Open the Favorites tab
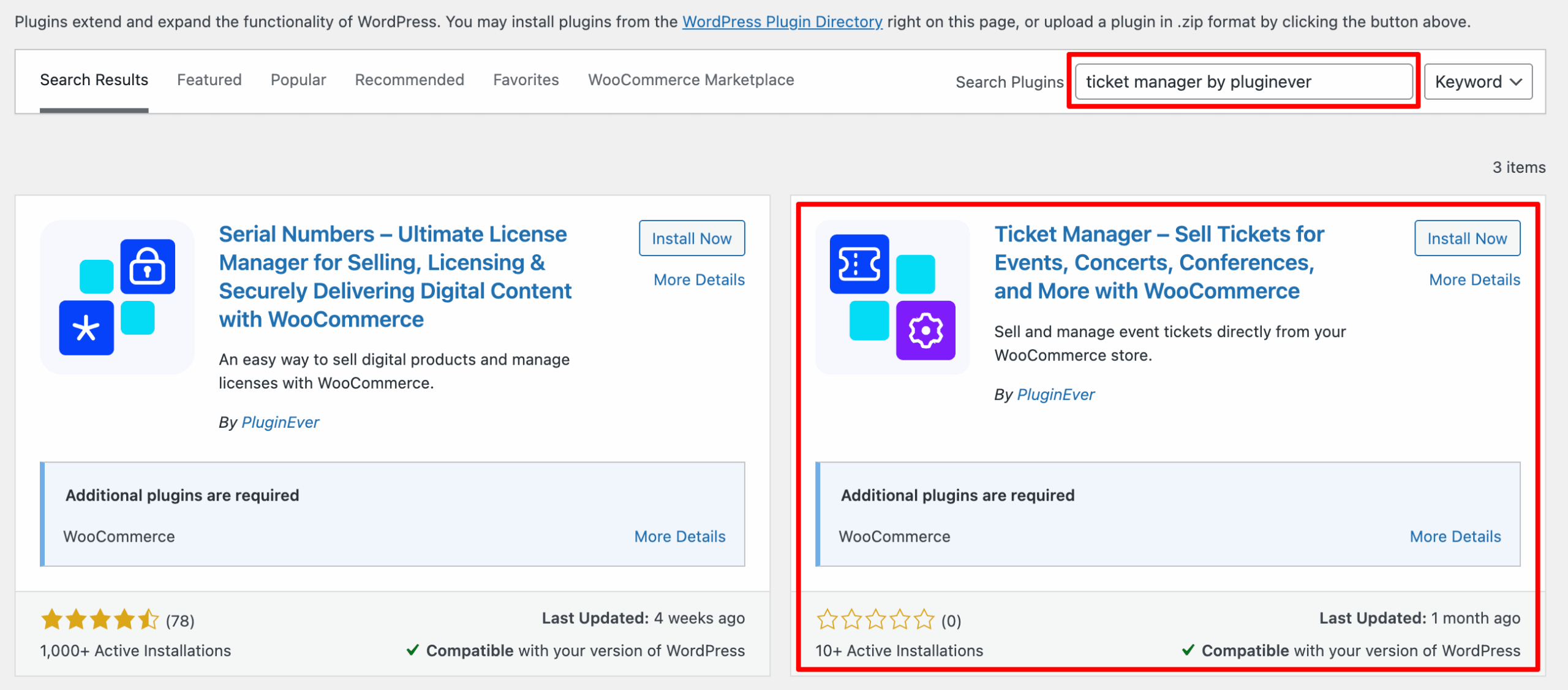Viewport: 1568px width, 690px height. [x=526, y=80]
